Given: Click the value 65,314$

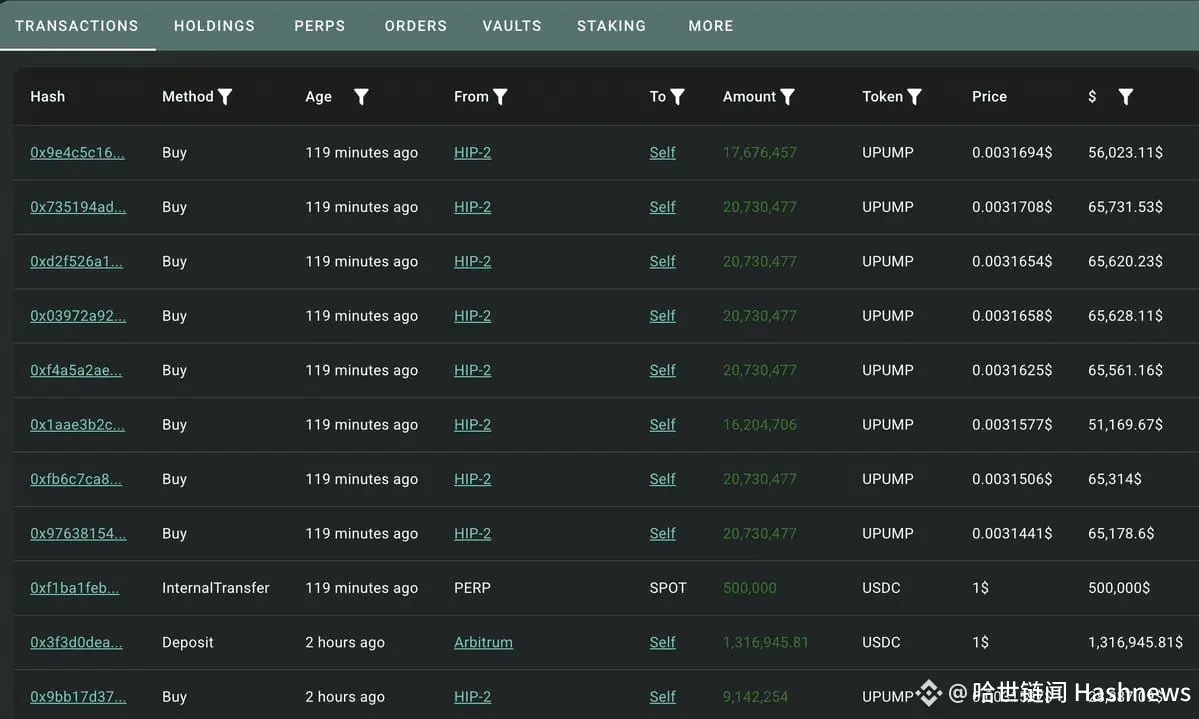Looking at the screenshot, I should click(1114, 479).
